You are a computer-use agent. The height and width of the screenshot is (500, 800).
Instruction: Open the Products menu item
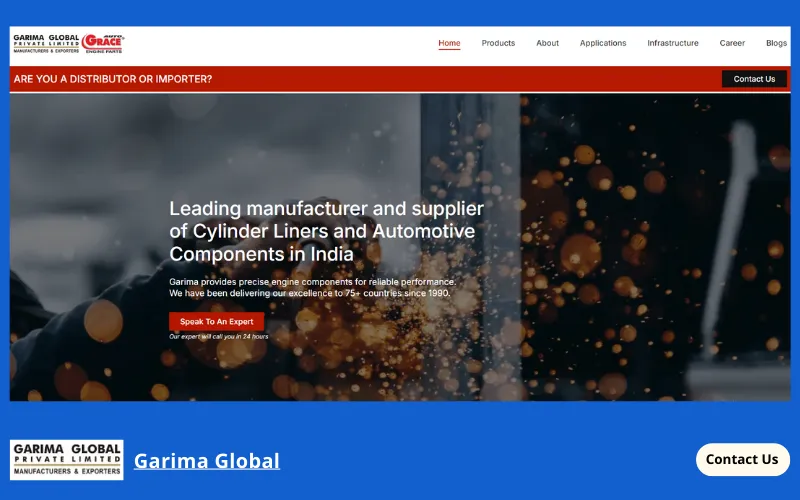click(x=498, y=43)
